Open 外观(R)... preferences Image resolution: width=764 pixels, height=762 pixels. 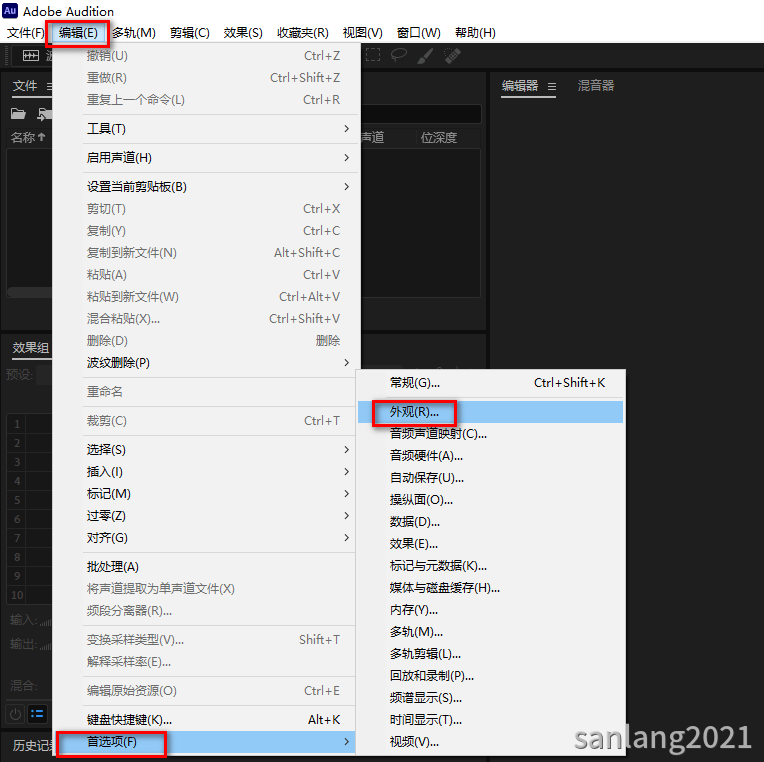click(x=490, y=412)
